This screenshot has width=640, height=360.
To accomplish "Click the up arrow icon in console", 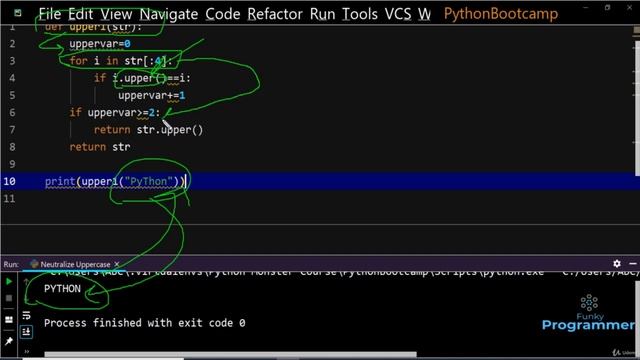I will (26, 282).
